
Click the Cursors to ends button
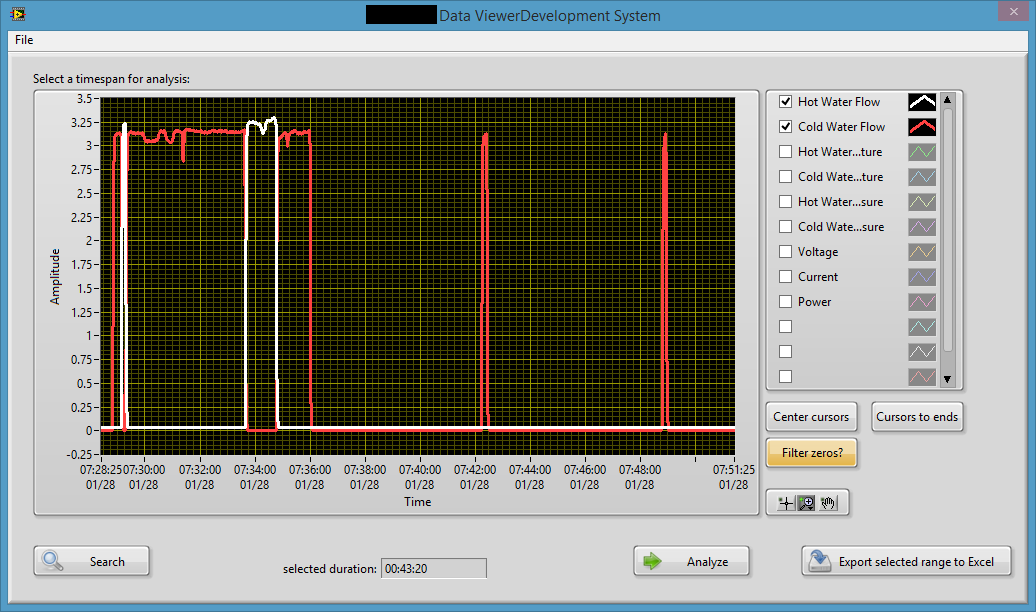click(917, 417)
